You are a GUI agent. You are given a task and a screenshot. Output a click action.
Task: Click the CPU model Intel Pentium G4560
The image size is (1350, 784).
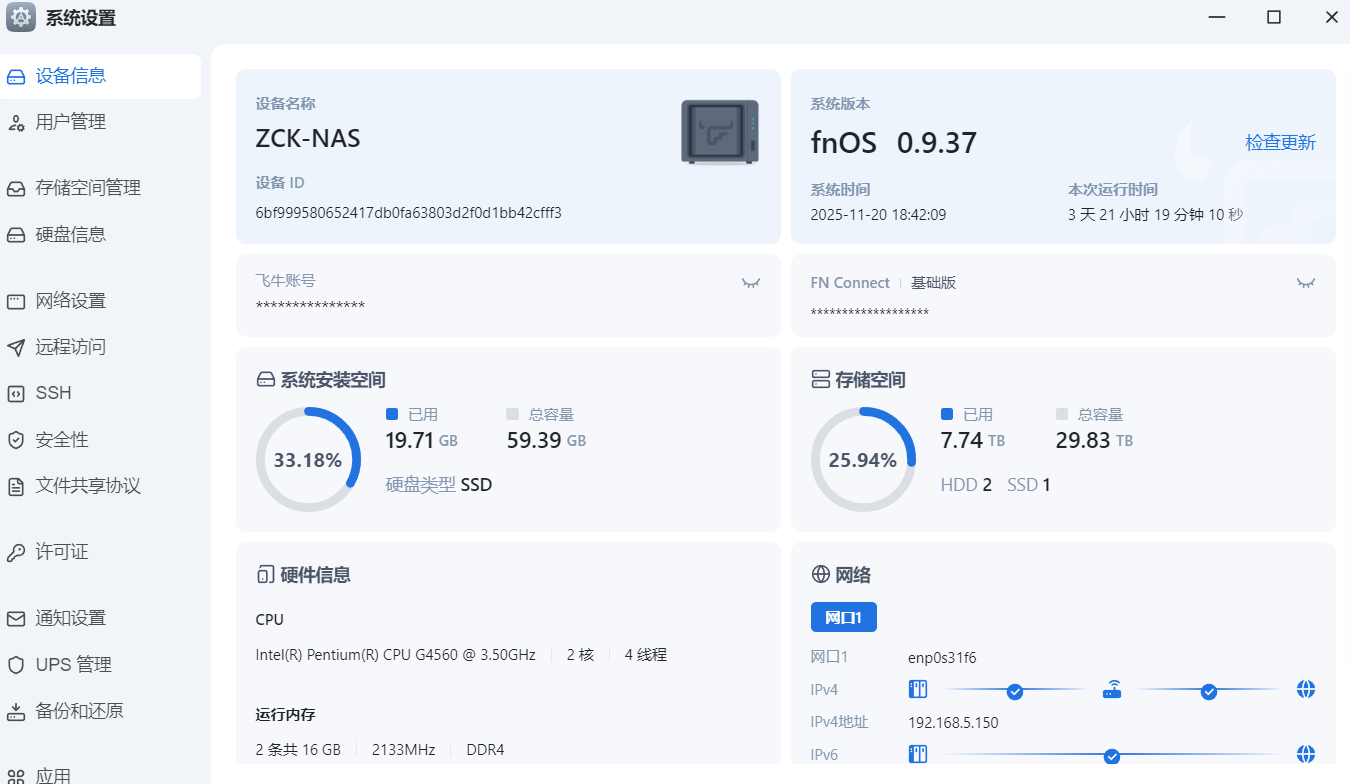[396, 655]
